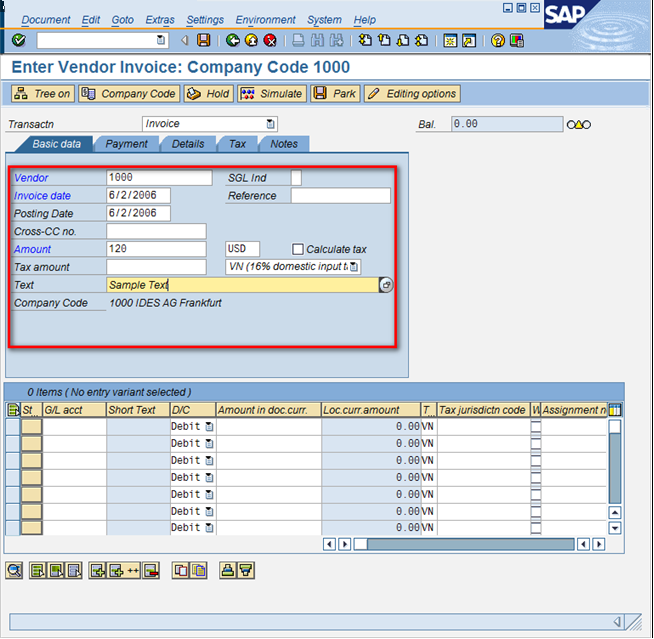Viewport: 654px width, 639px height.
Task: Click the item details magnifier icon
Action: (x=14, y=570)
